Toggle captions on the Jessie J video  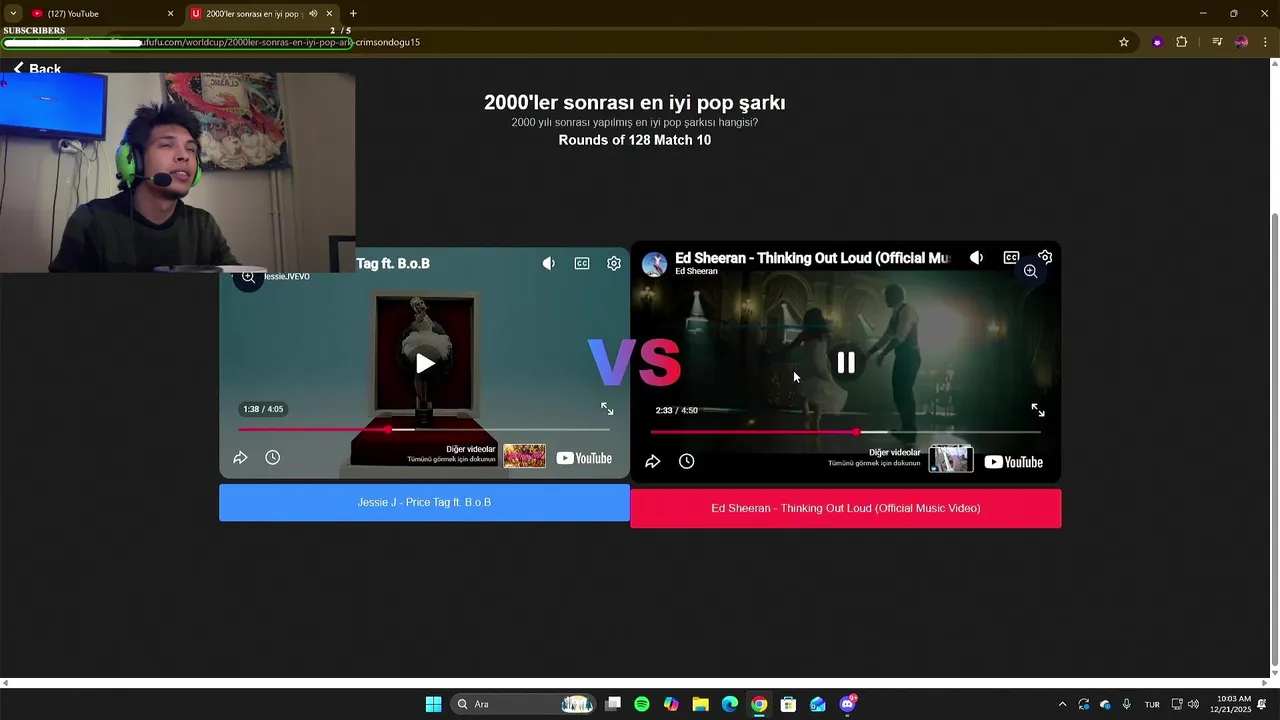[582, 264]
